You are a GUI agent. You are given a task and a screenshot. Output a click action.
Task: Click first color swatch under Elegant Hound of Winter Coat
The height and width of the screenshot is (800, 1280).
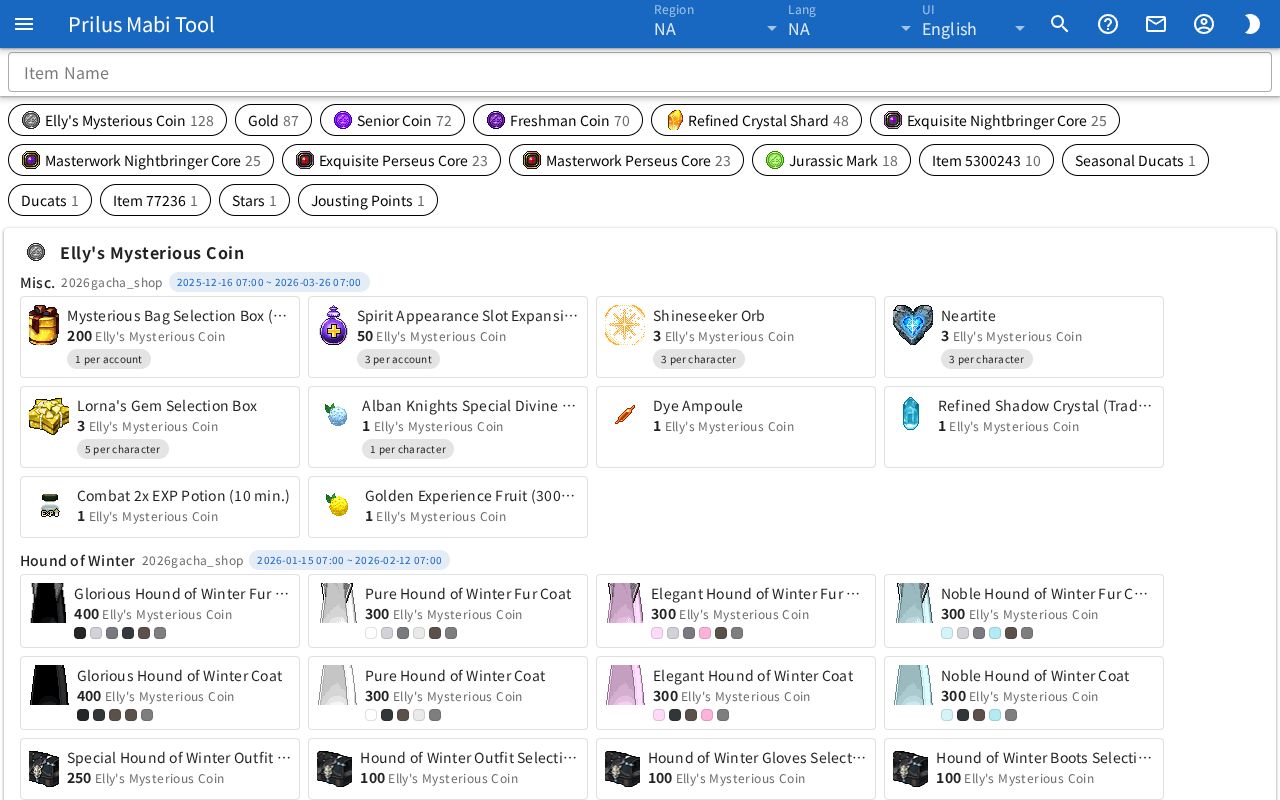659,715
